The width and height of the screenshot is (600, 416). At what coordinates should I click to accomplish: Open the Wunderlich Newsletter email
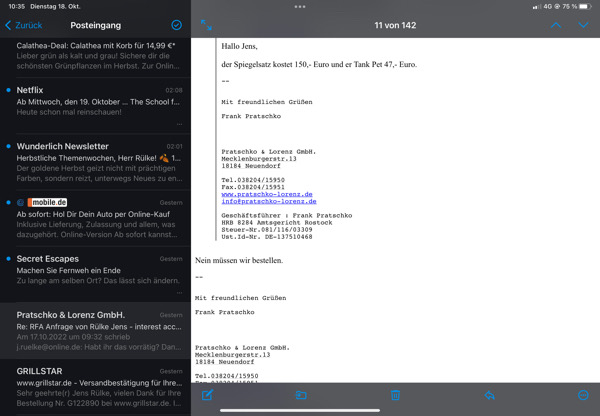(x=95, y=162)
